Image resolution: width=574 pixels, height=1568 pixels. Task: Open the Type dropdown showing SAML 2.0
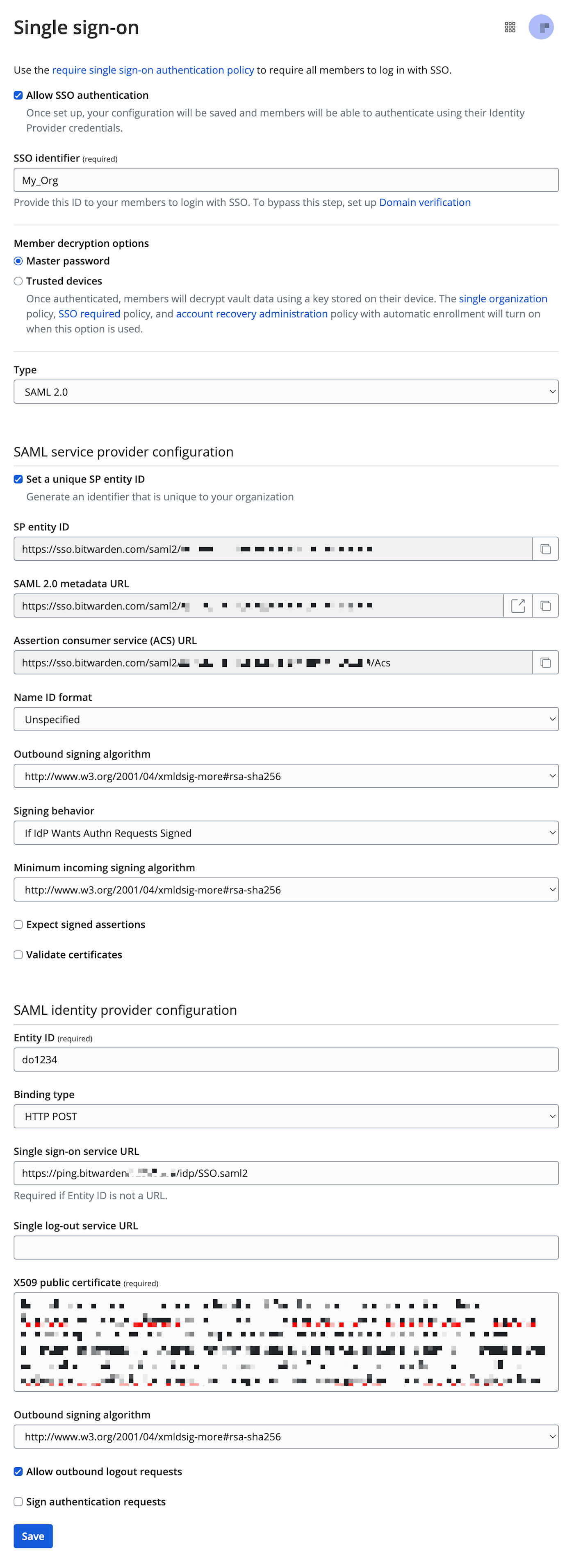[286, 391]
